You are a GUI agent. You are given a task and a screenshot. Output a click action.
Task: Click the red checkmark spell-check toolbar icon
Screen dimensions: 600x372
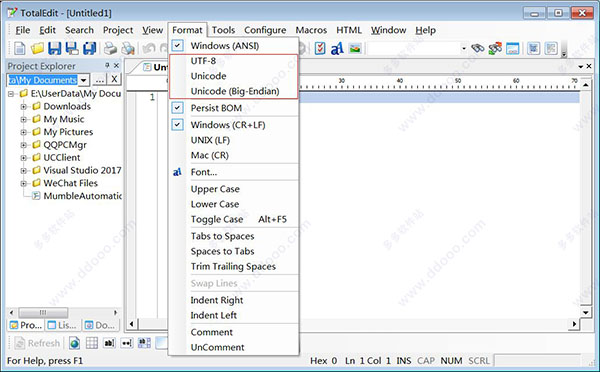[x=320, y=48]
